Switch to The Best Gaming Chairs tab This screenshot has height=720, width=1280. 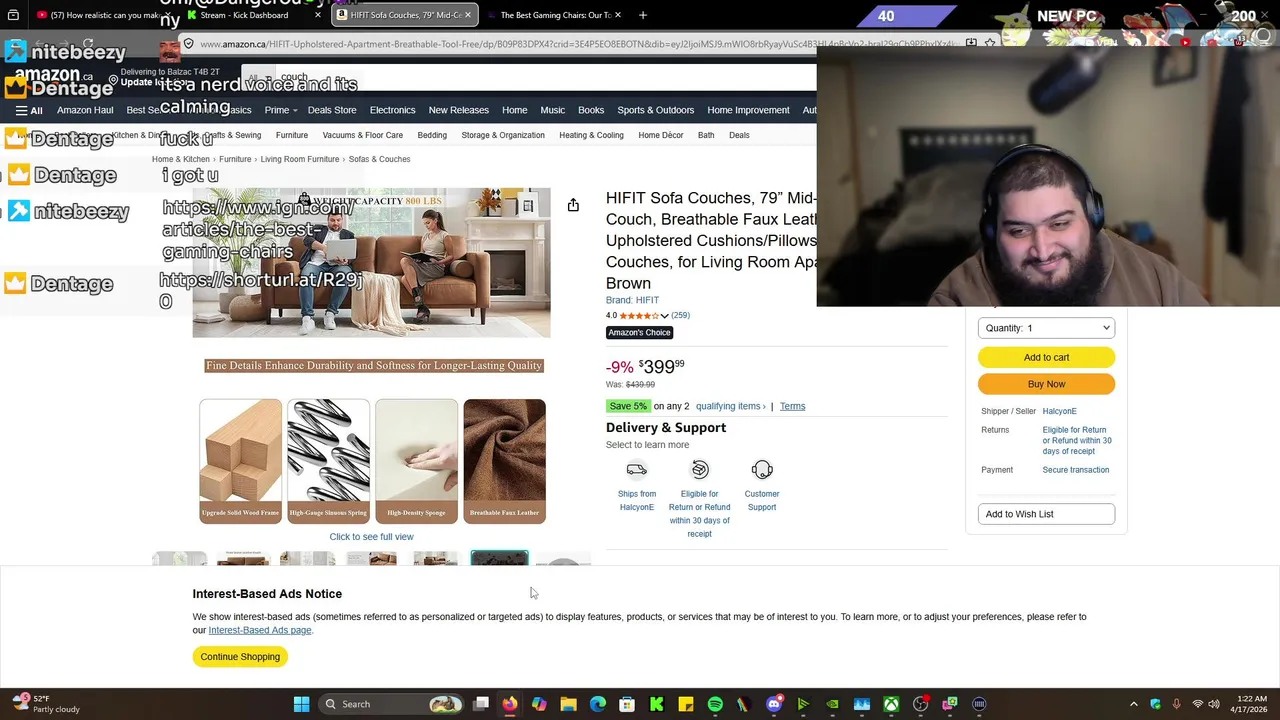pos(555,15)
